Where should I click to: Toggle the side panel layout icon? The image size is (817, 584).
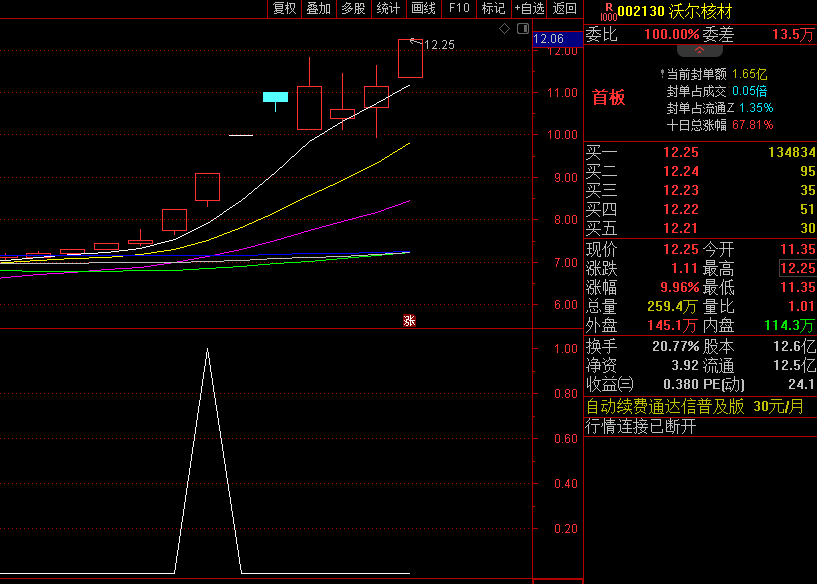tap(523, 29)
